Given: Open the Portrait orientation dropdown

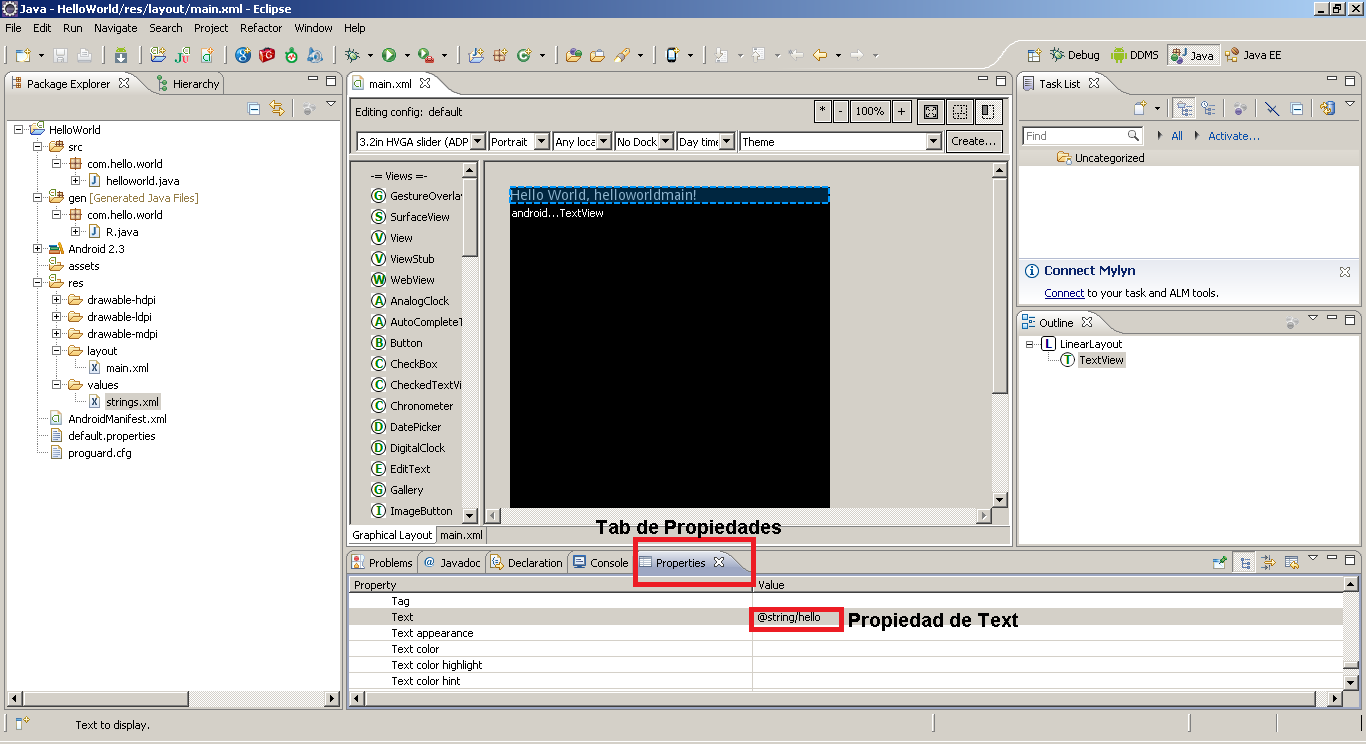Looking at the screenshot, I should (x=518, y=142).
